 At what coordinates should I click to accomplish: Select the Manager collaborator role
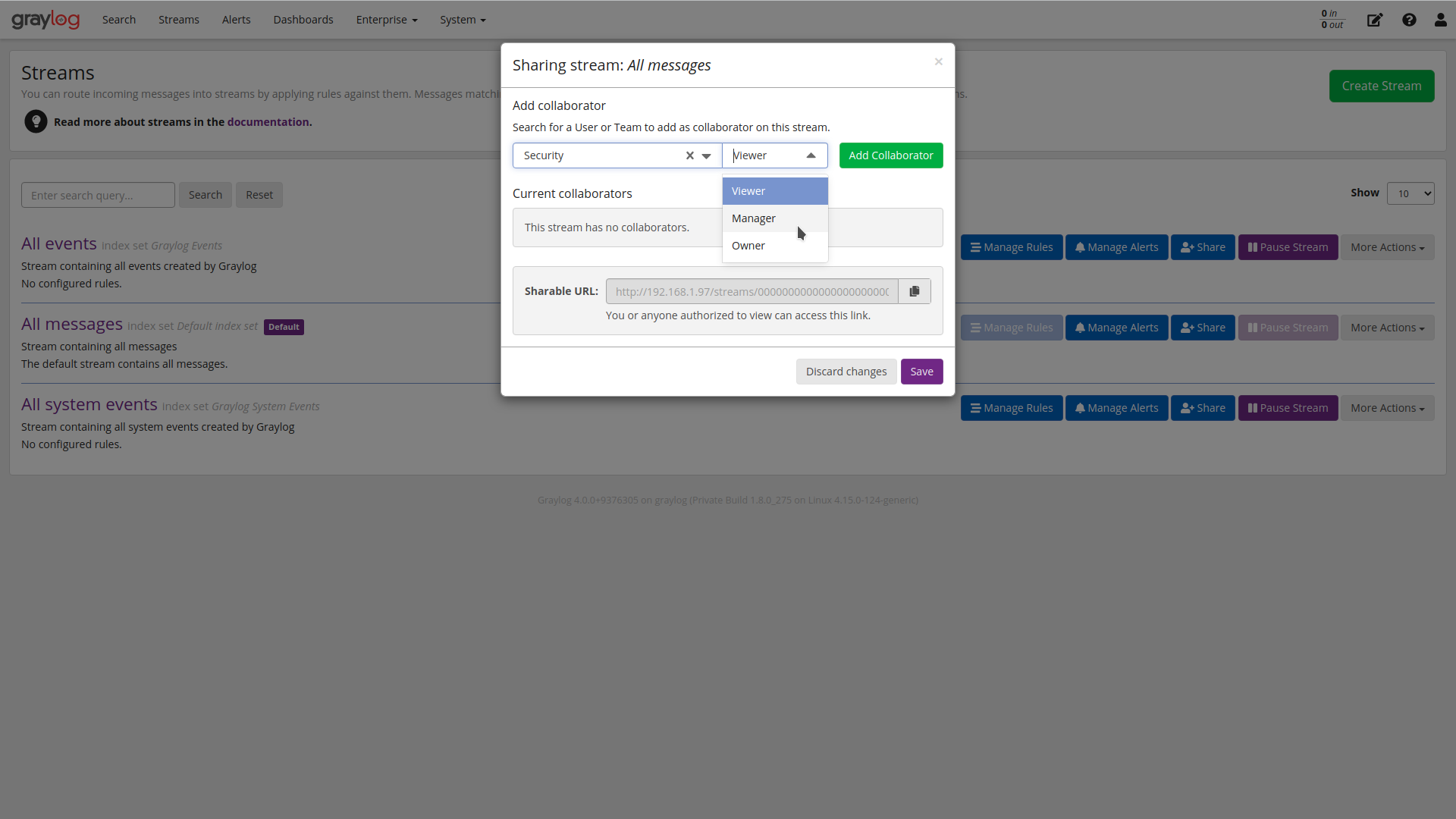[754, 218]
